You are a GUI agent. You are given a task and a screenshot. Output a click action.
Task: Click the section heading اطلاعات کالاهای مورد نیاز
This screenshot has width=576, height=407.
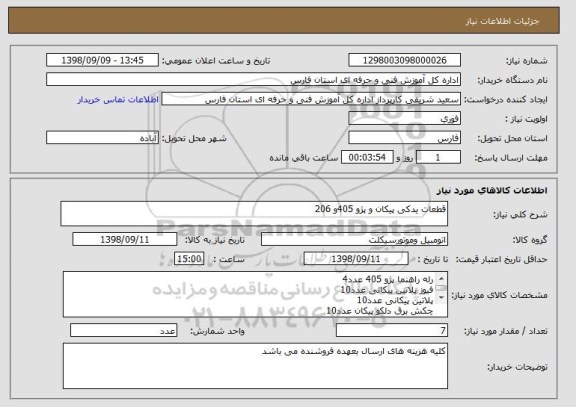pos(492,190)
